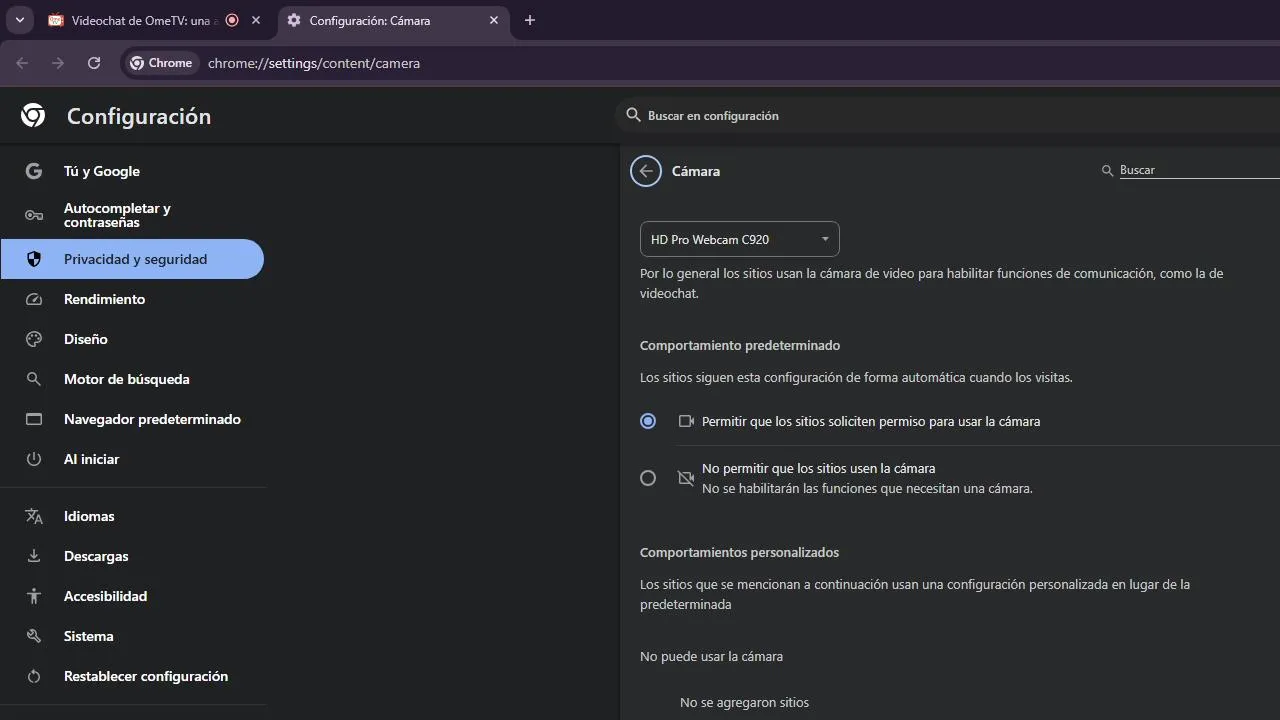Select 'No permitir que los sitios usen' radio
Image resolution: width=1280 pixels, height=720 pixels.
648,478
